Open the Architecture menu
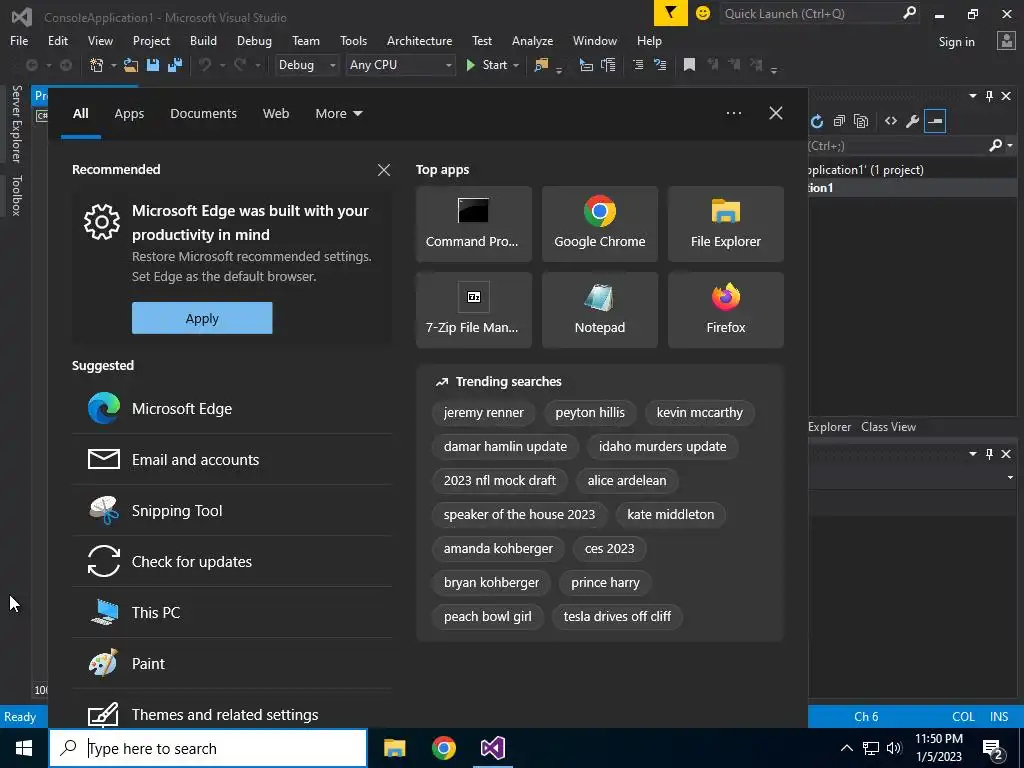This screenshot has width=1024, height=768. pyautogui.click(x=419, y=40)
